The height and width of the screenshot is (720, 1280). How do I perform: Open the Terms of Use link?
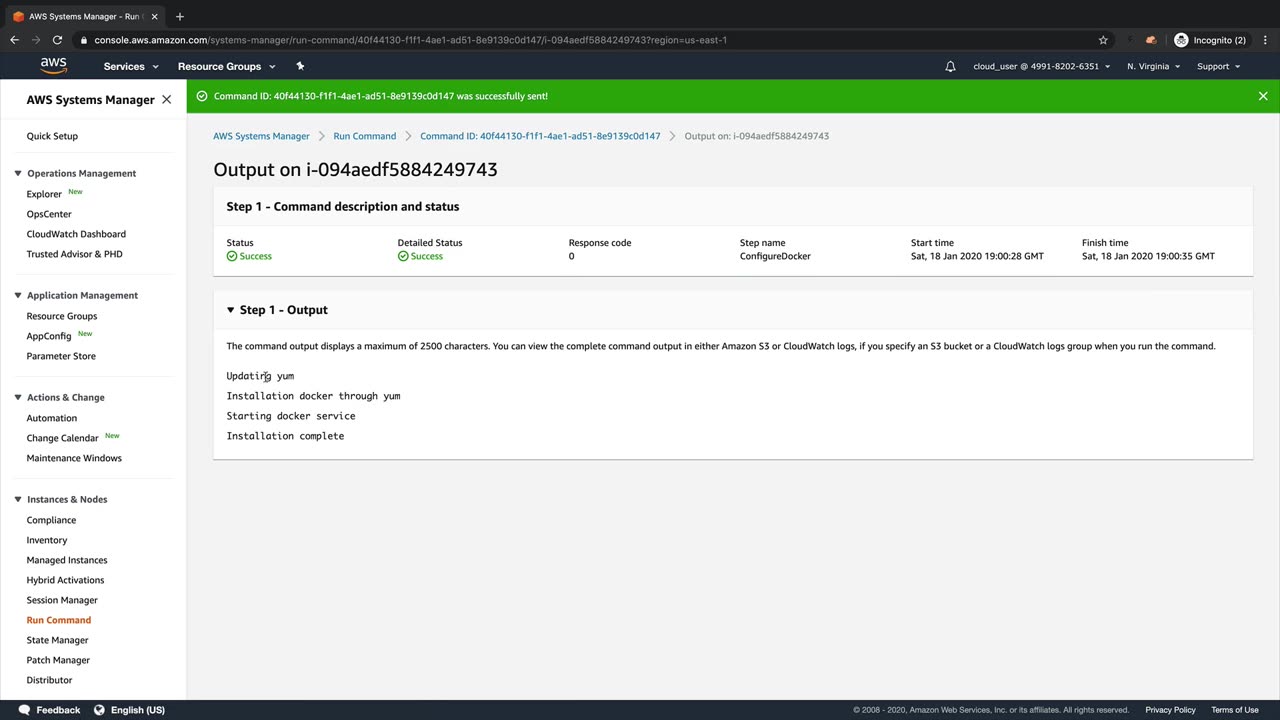tap(1235, 710)
